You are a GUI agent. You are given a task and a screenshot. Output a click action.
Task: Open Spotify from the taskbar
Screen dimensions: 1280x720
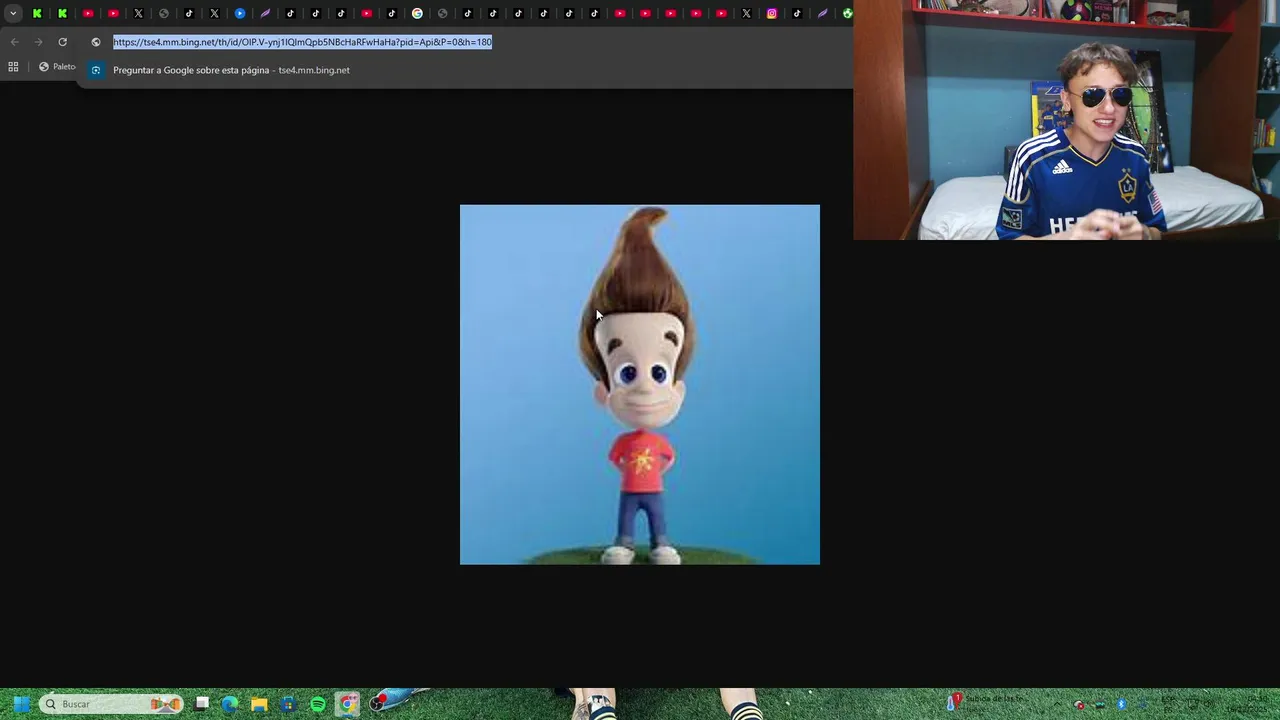tap(318, 704)
